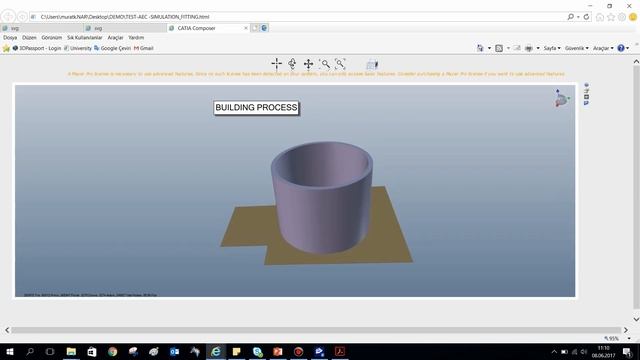Choose the zoom fit-all tool

340,64
